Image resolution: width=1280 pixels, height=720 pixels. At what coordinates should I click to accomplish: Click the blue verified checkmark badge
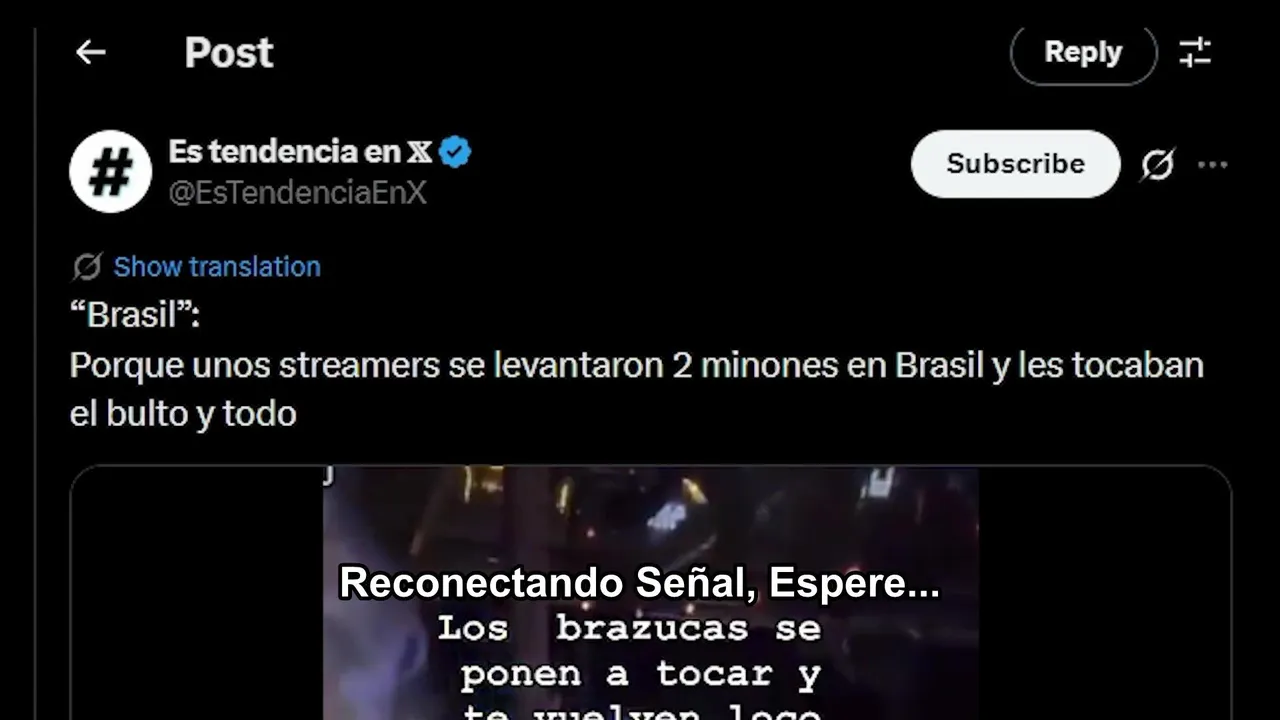(x=455, y=152)
